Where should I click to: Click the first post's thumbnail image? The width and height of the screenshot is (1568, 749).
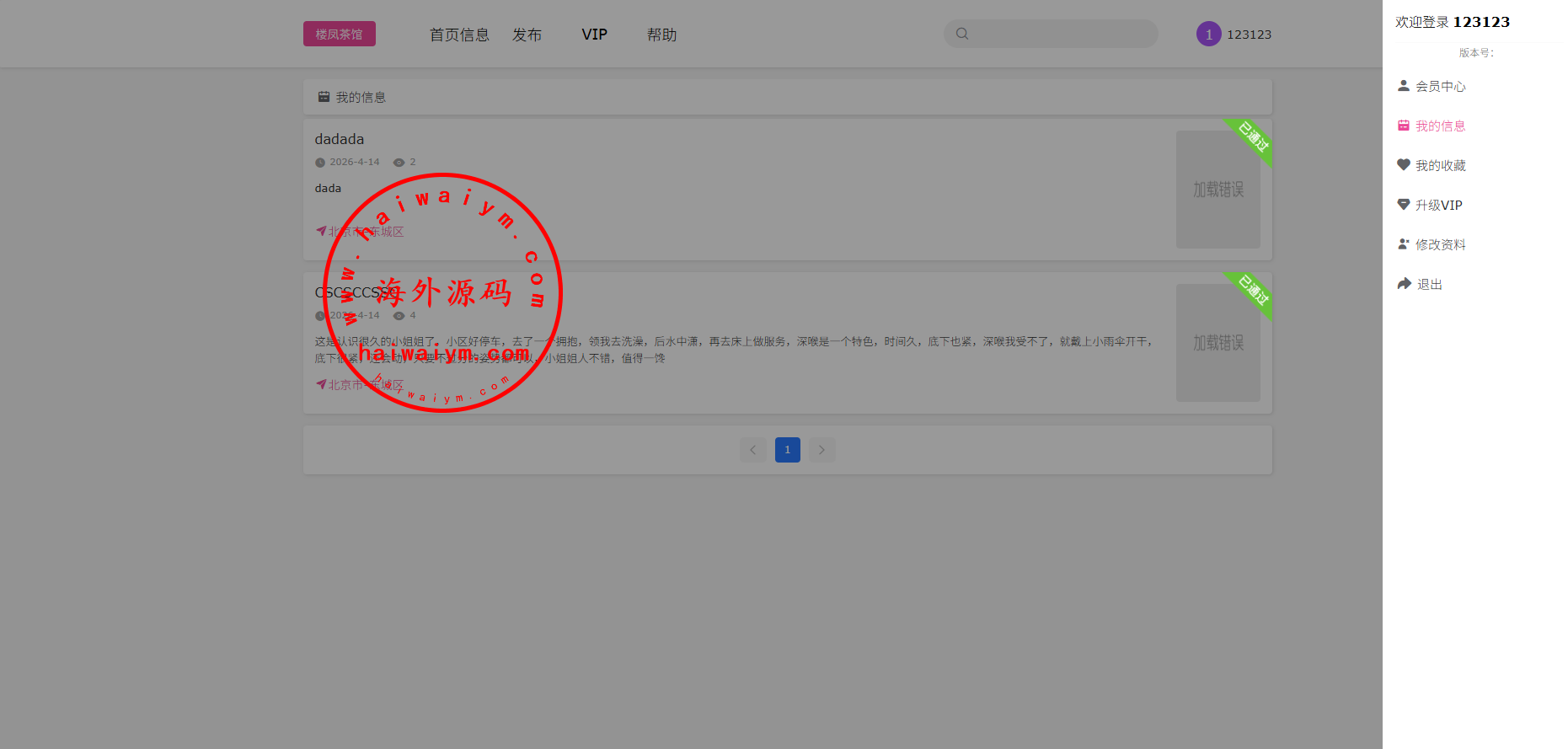1217,190
